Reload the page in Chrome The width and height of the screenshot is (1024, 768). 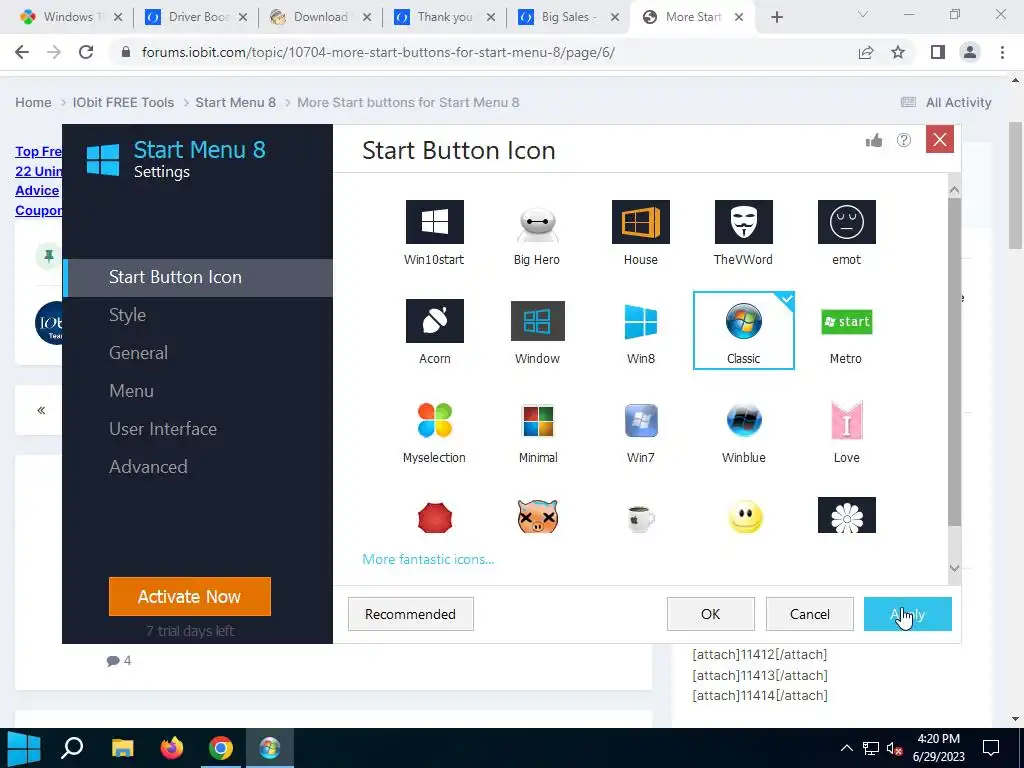86,52
